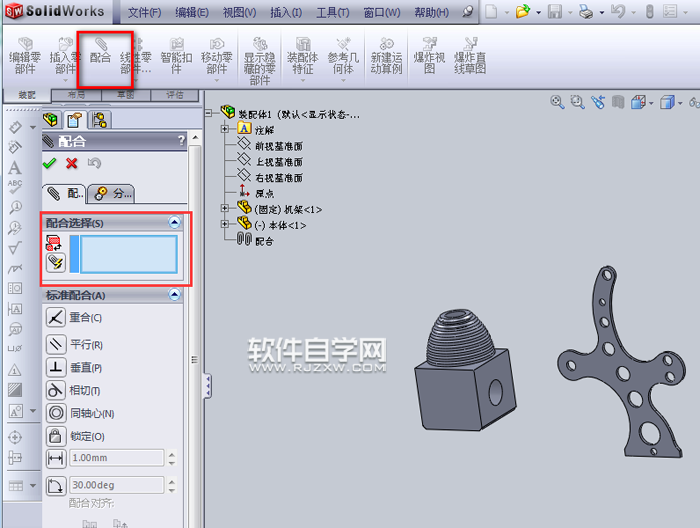Select 重合 coincident mate icon
The height and width of the screenshot is (528, 700).
tap(56, 318)
